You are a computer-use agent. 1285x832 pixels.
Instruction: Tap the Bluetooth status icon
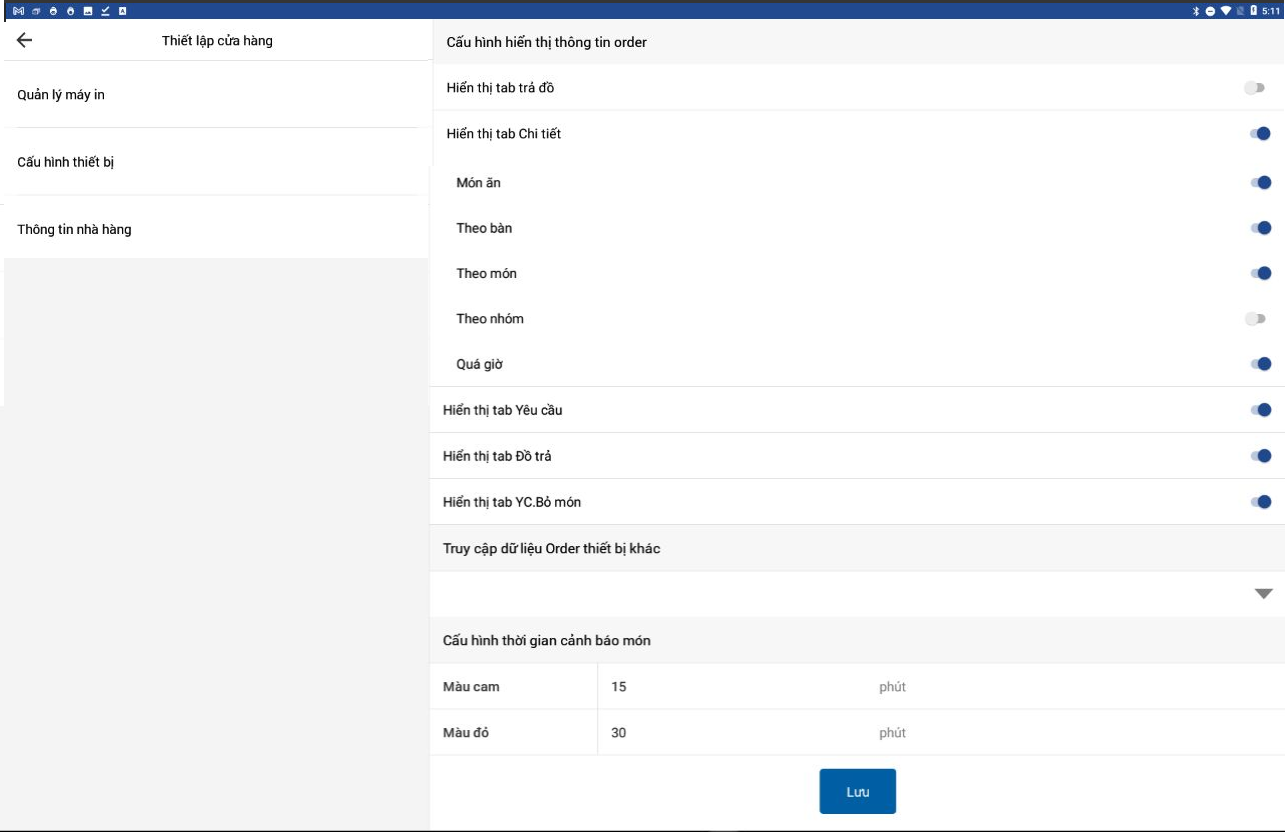click(x=1195, y=10)
